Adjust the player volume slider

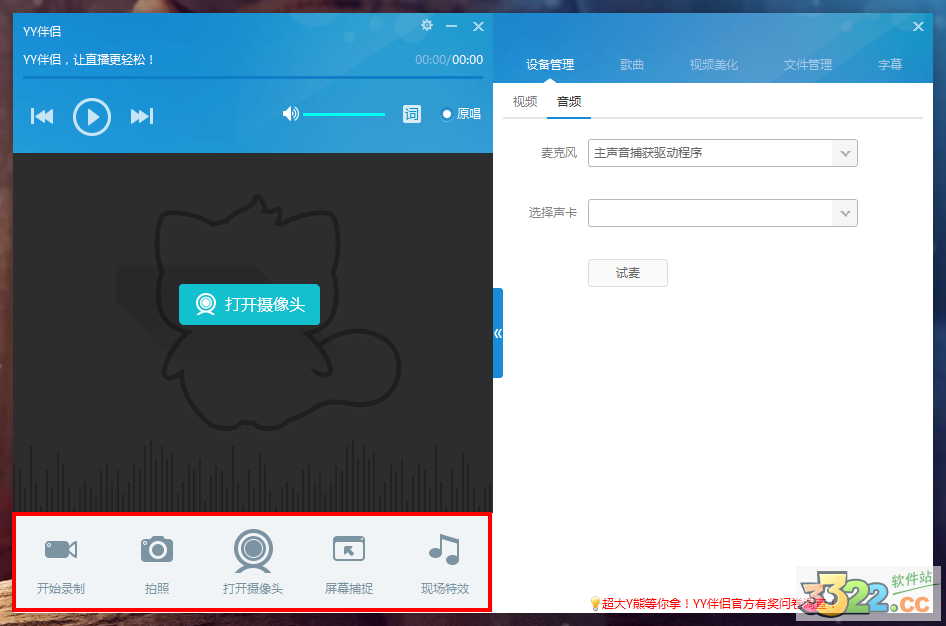(x=344, y=114)
